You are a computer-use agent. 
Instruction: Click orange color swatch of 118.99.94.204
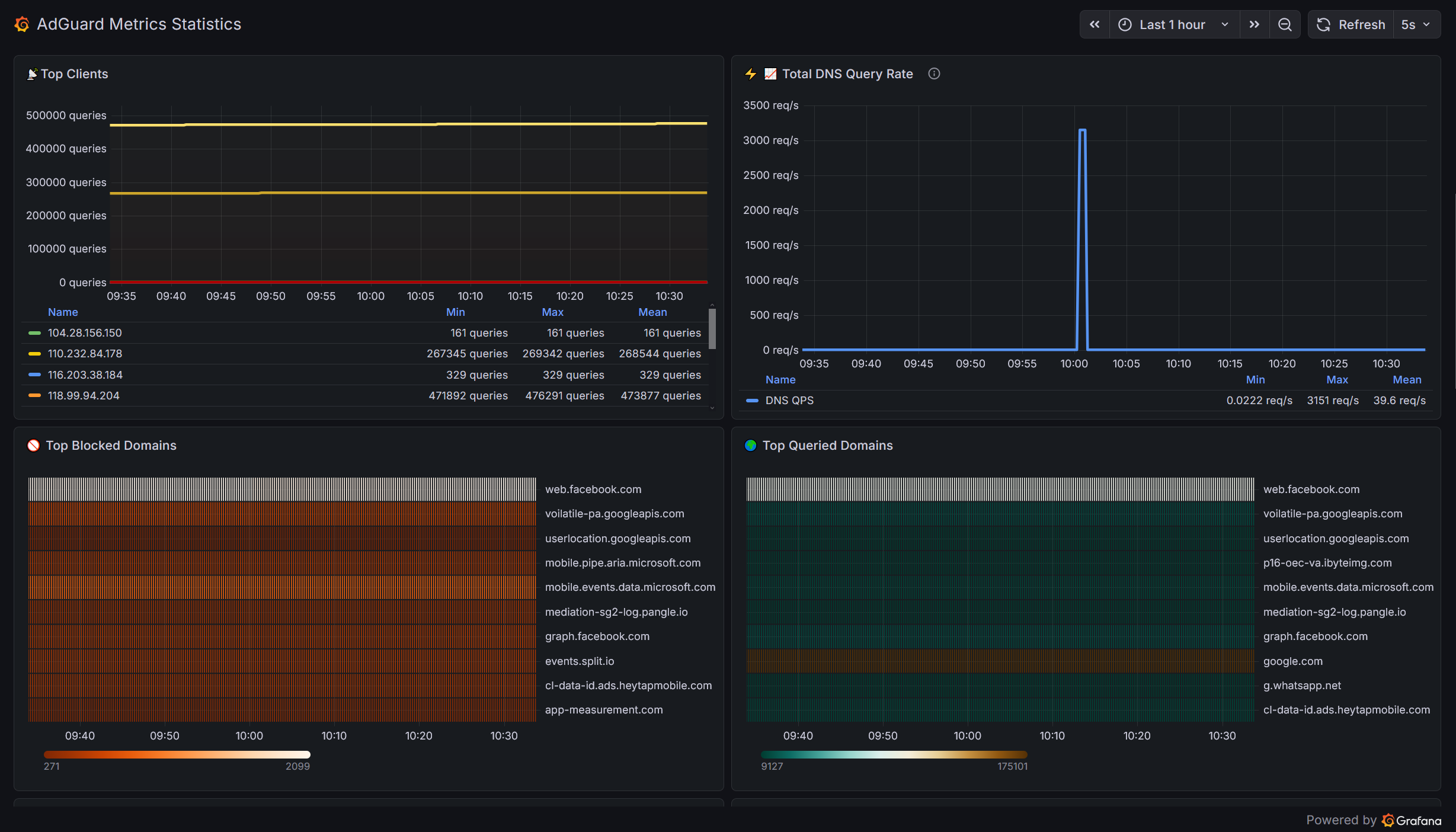click(x=34, y=395)
